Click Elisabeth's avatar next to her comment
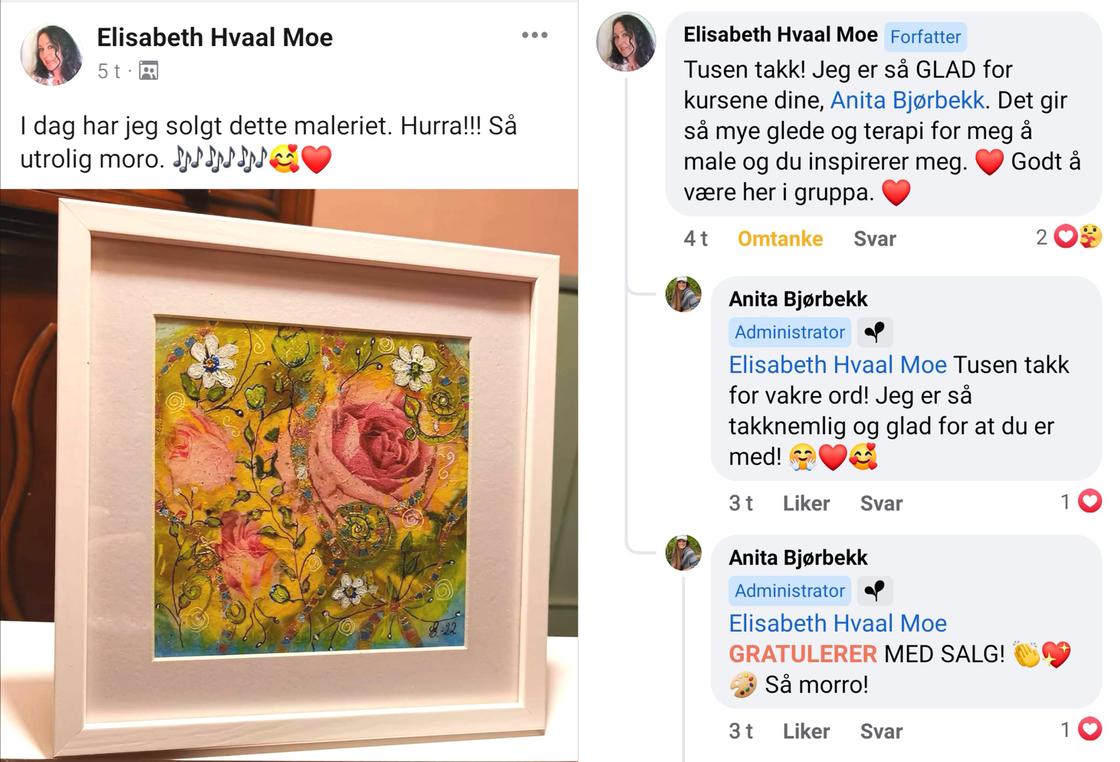The height and width of the screenshot is (762, 1120). click(x=626, y=41)
